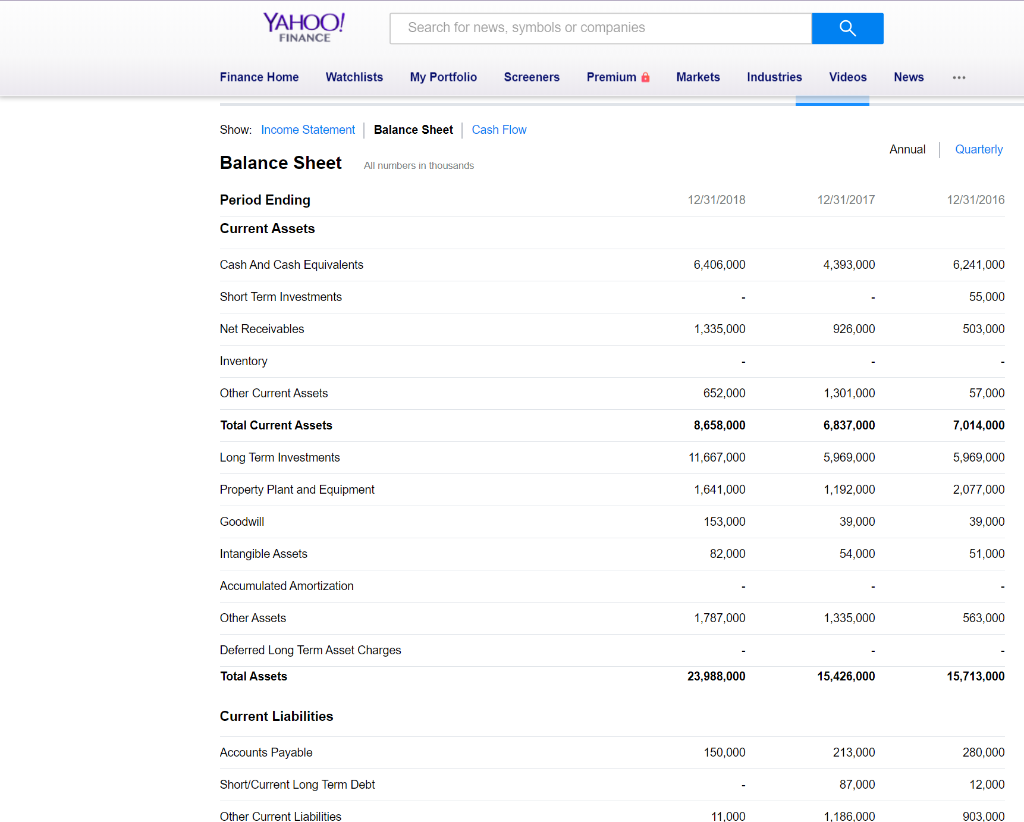Click the Accumulated Amortization label
Viewport: 1024px width, 822px height.
click(287, 586)
